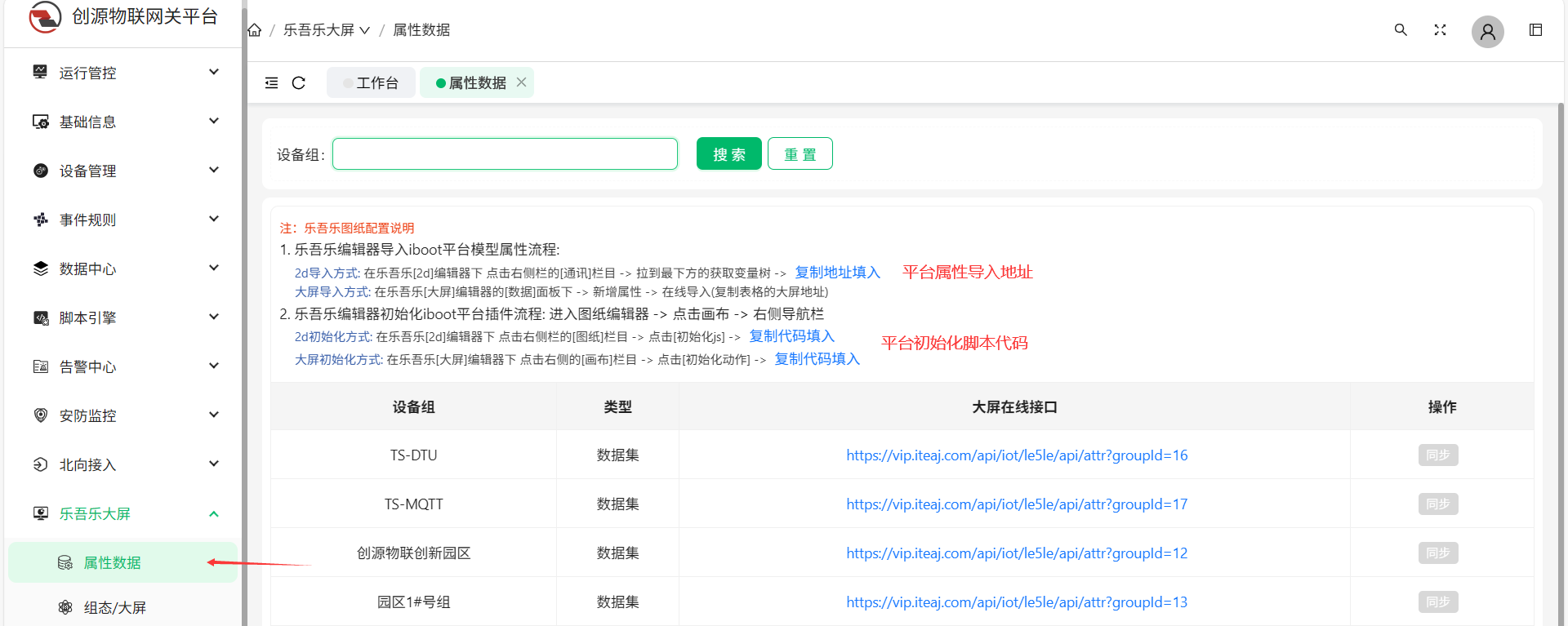
Task: Collapse the sidebar menu icon
Action: (x=272, y=83)
